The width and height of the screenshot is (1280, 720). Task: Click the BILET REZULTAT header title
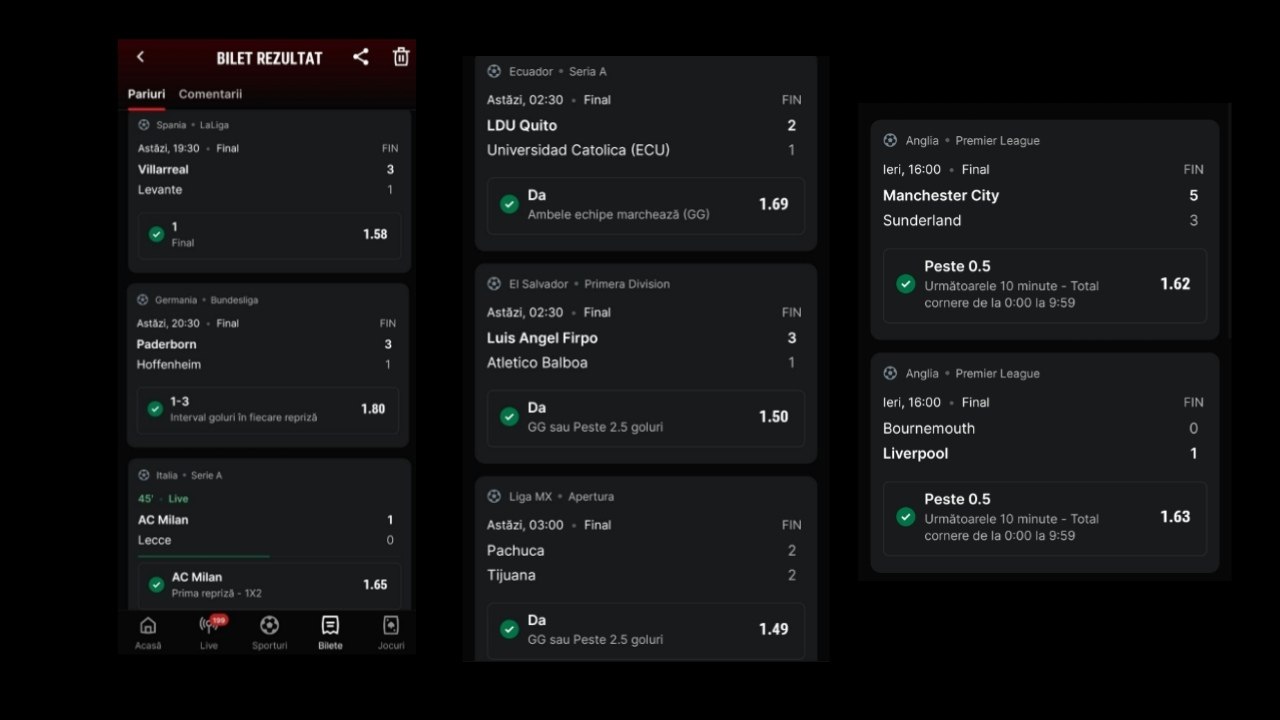tap(269, 58)
